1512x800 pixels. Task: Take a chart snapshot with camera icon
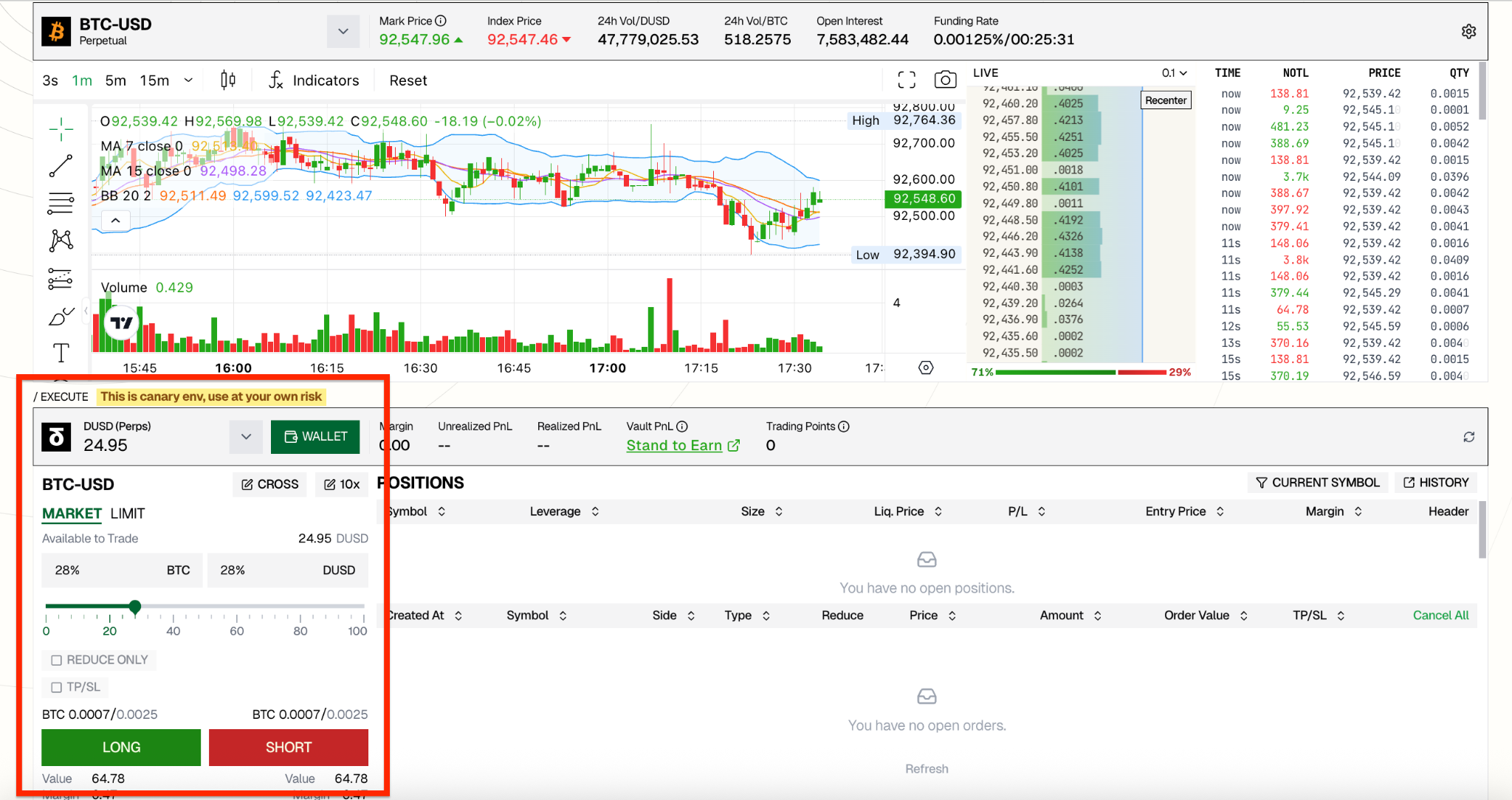point(945,80)
